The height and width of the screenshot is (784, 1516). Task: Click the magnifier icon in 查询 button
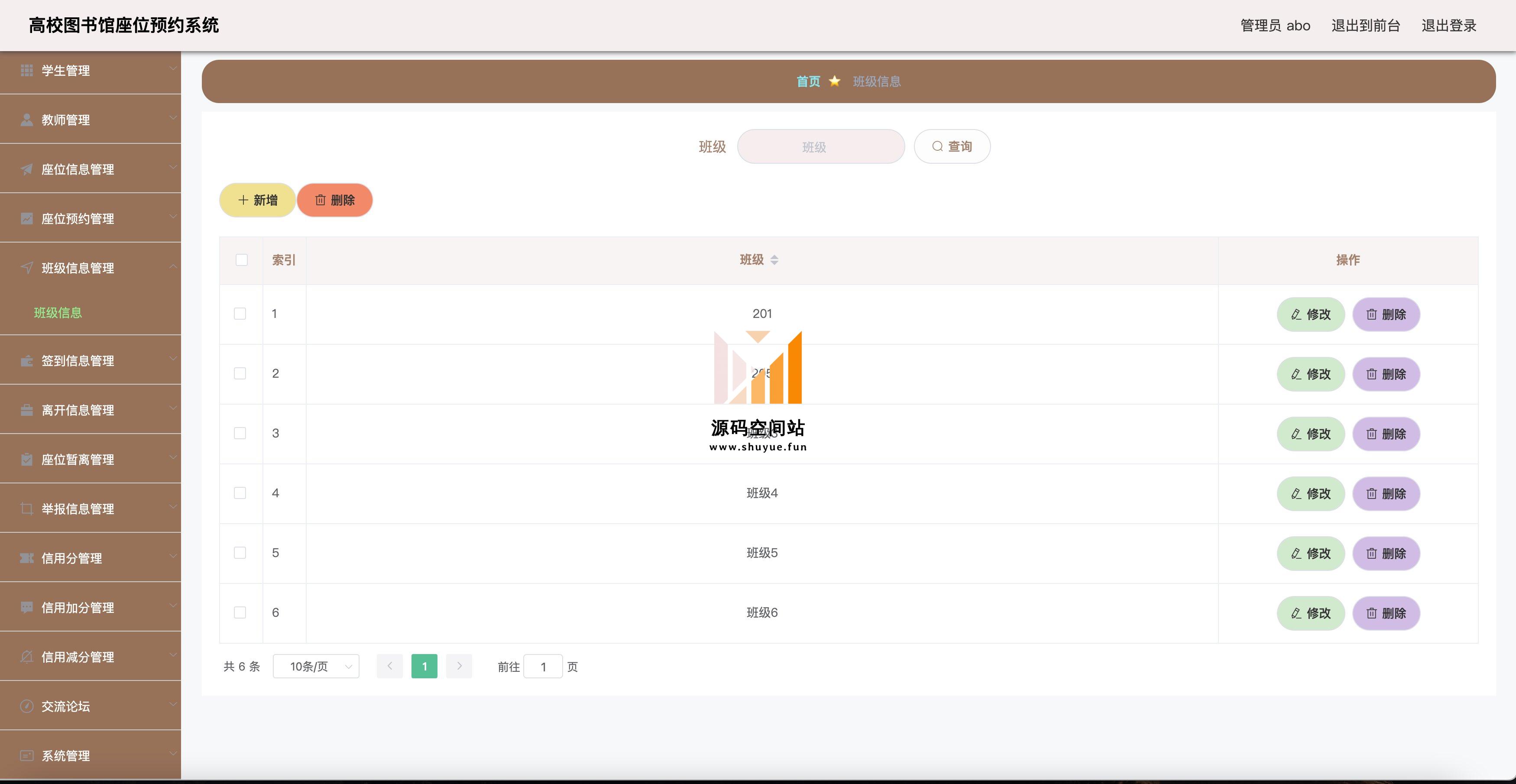pos(937,146)
